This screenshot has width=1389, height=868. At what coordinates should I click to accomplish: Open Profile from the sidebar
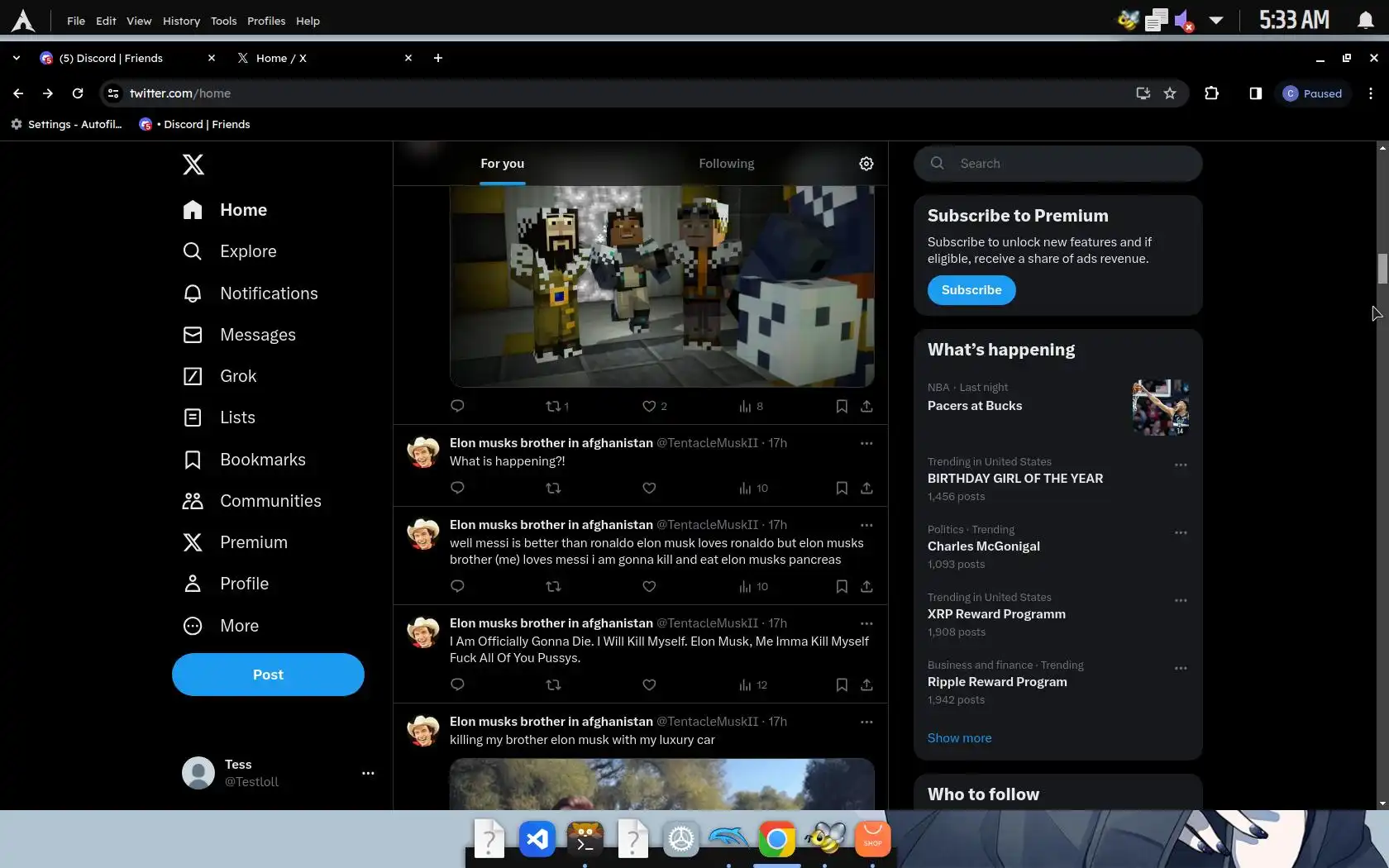226,584
